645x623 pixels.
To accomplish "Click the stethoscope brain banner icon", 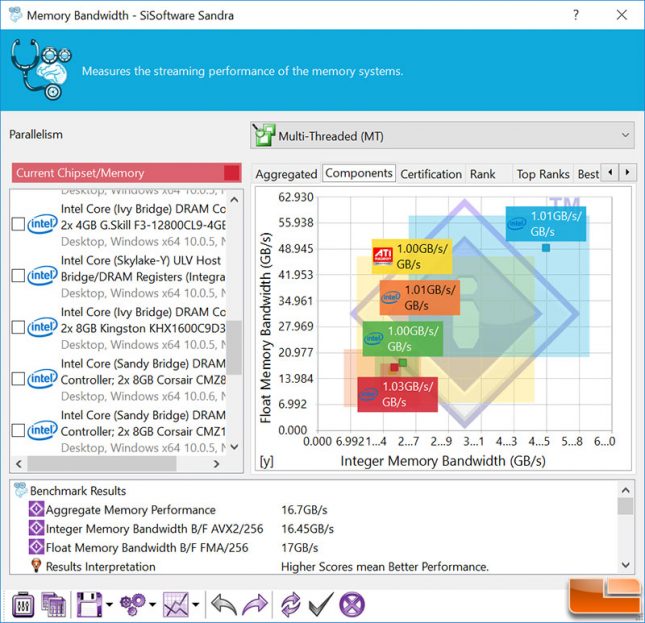I will tap(41, 69).
